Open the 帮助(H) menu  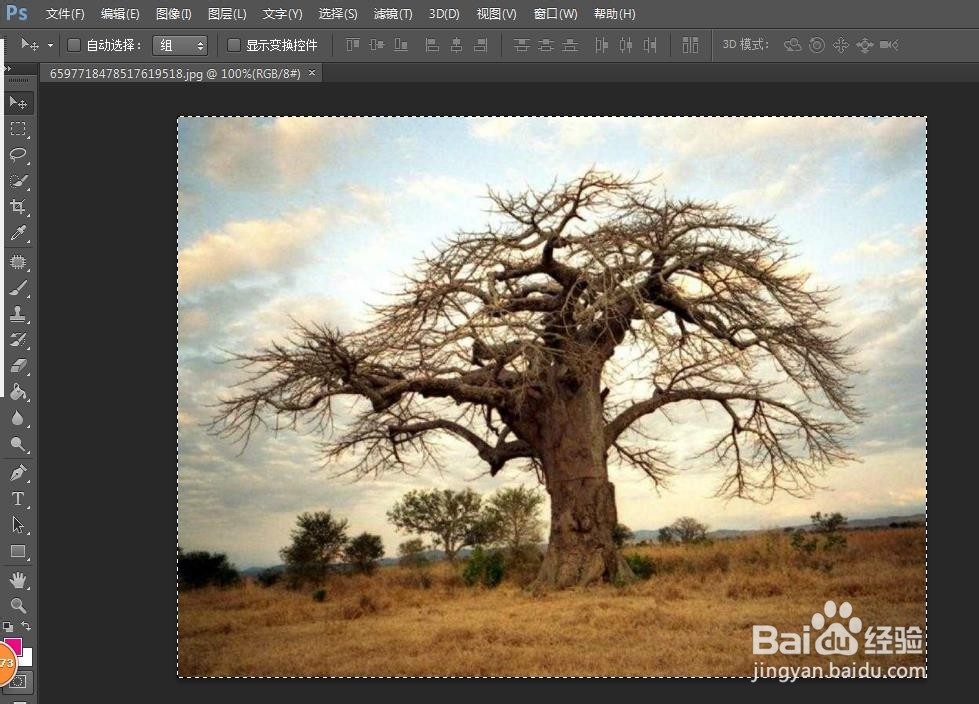614,14
